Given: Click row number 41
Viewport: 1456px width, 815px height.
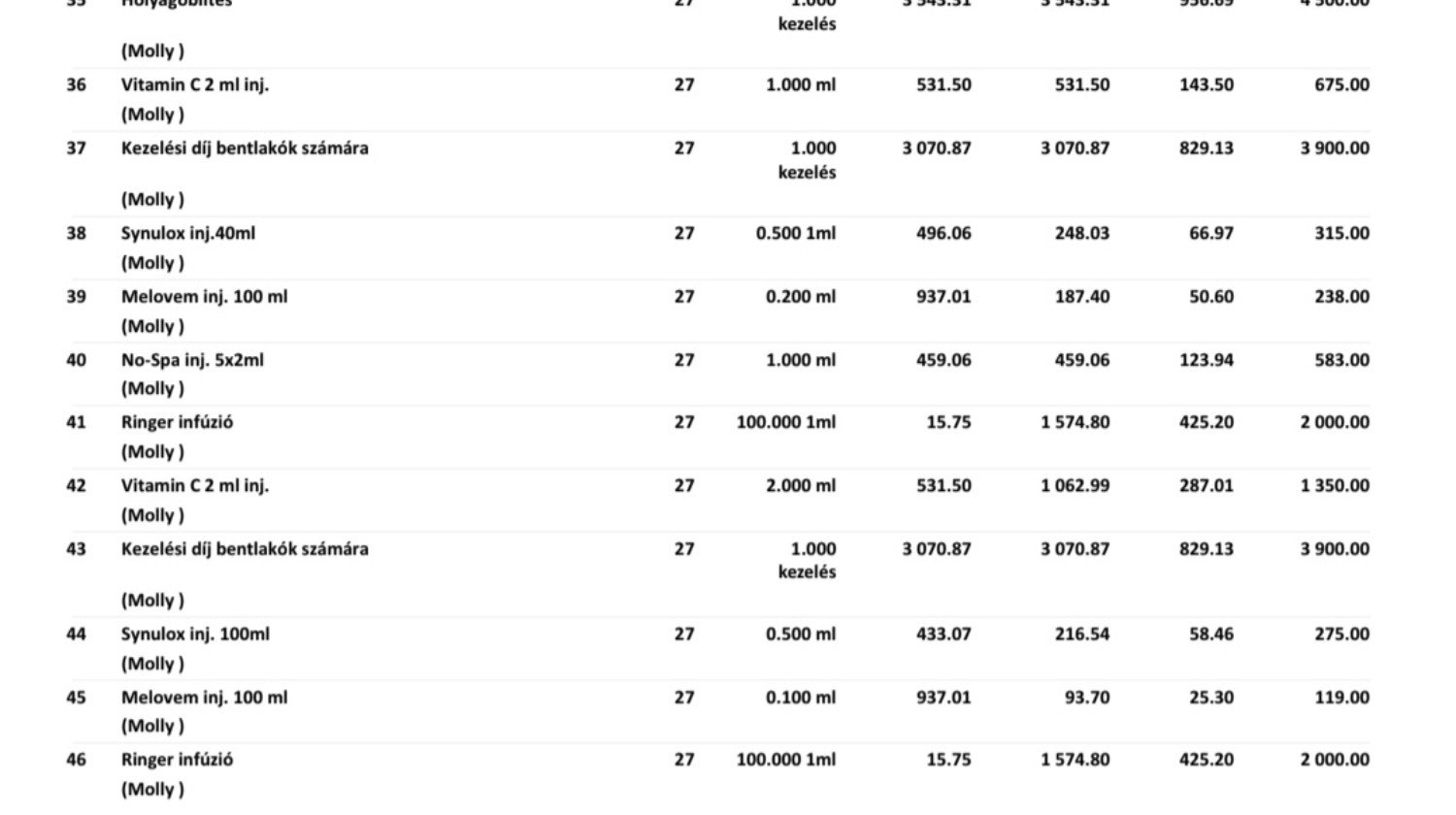Looking at the screenshot, I should point(76,423).
